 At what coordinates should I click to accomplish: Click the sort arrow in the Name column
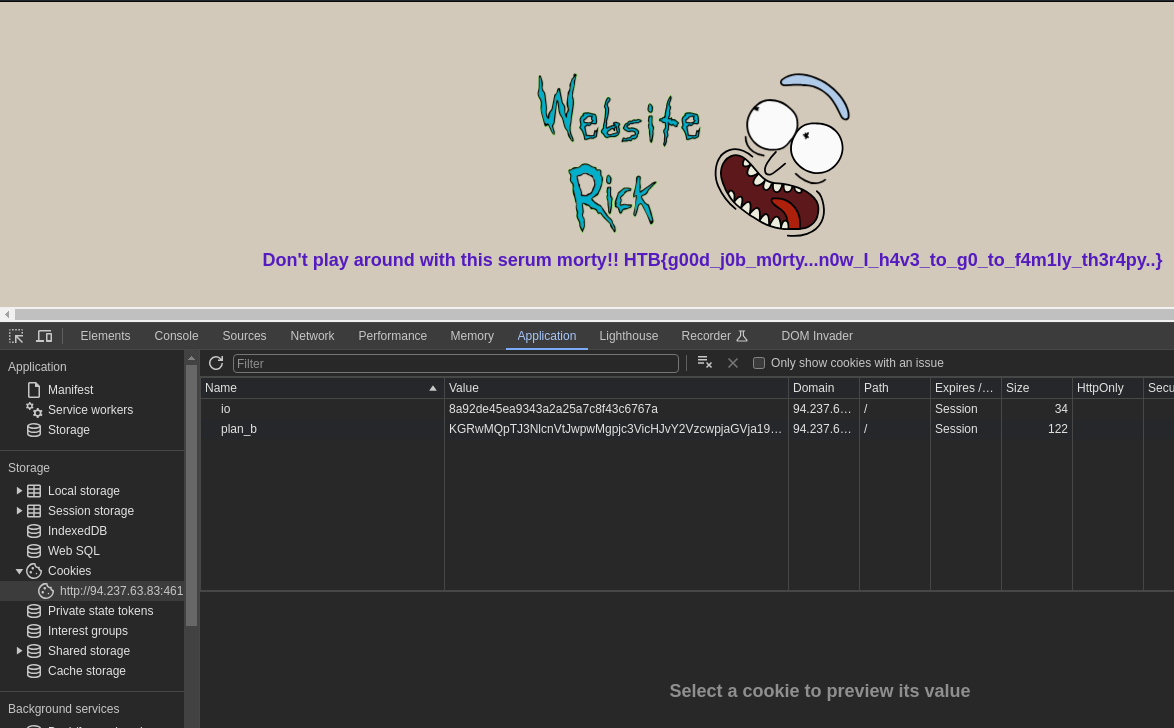click(x=433, y=388)
